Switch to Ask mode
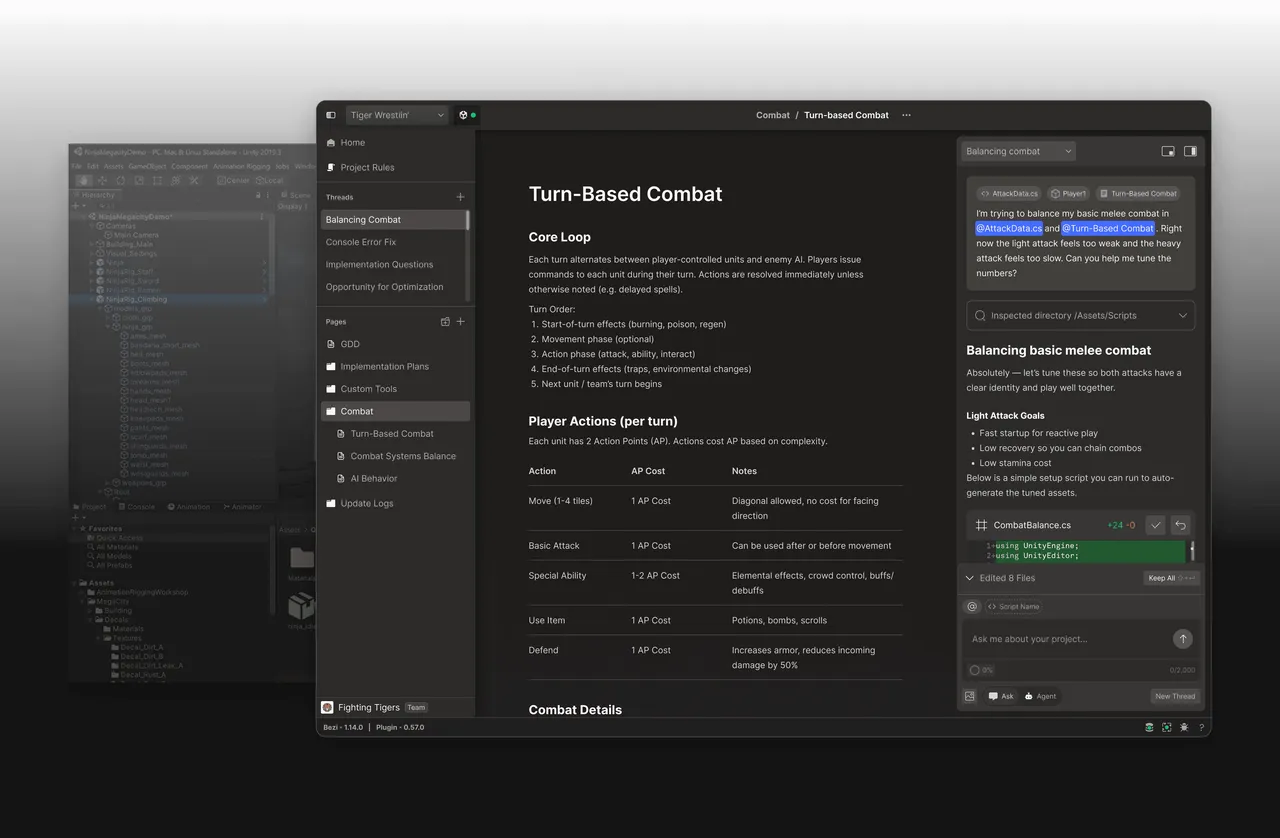This screenshot has height=838, width=1280. 1001,696
